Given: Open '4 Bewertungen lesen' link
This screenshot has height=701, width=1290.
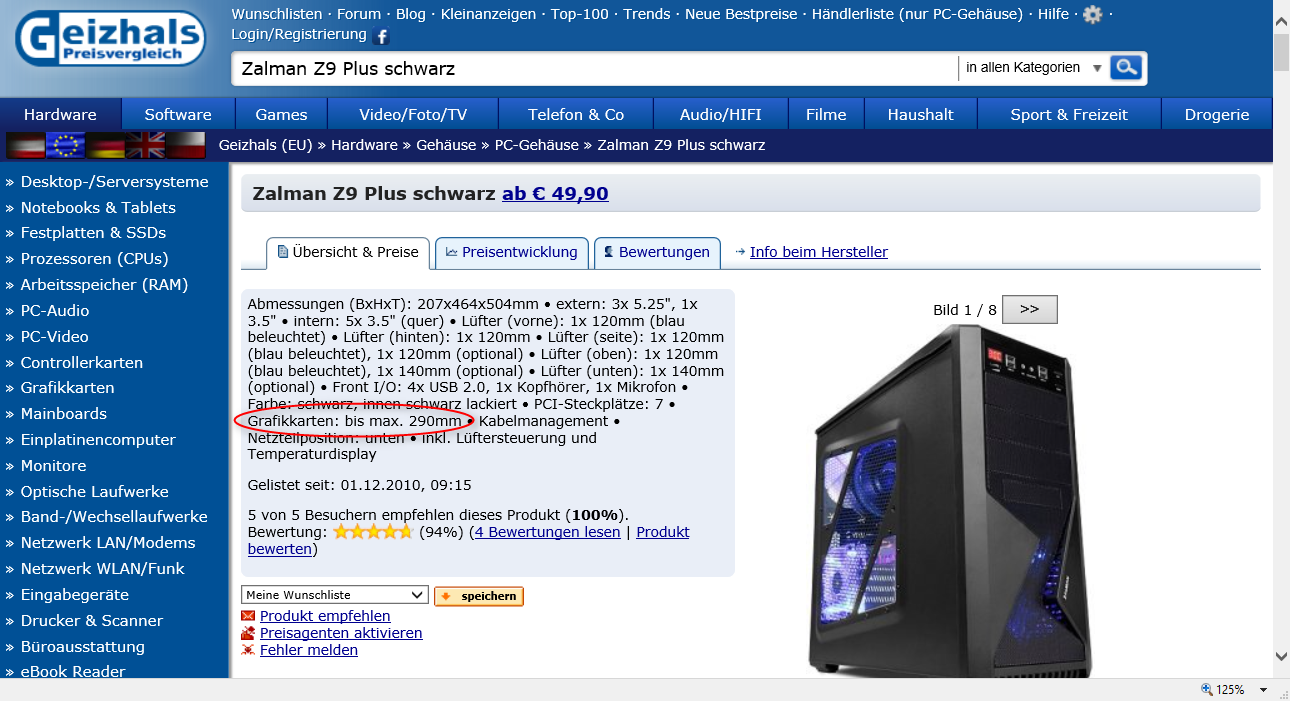Looking at the screenshot, I should point(547,532).
